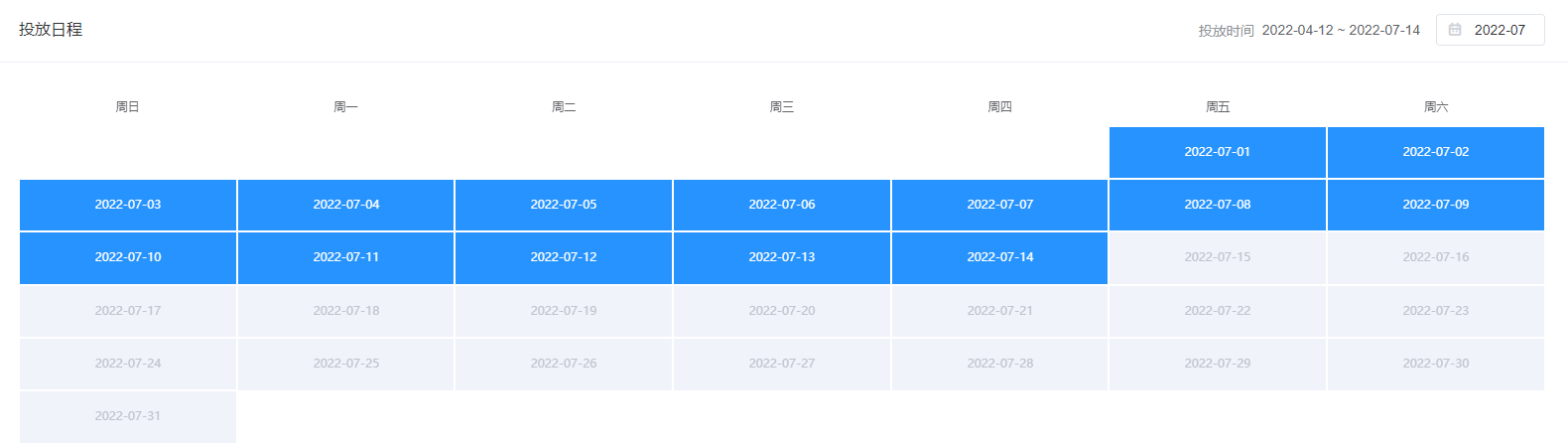Click the greyed 2022-07-16 cell
Viewport: 1568px width, 447px height.
[x=1436, y=257]
